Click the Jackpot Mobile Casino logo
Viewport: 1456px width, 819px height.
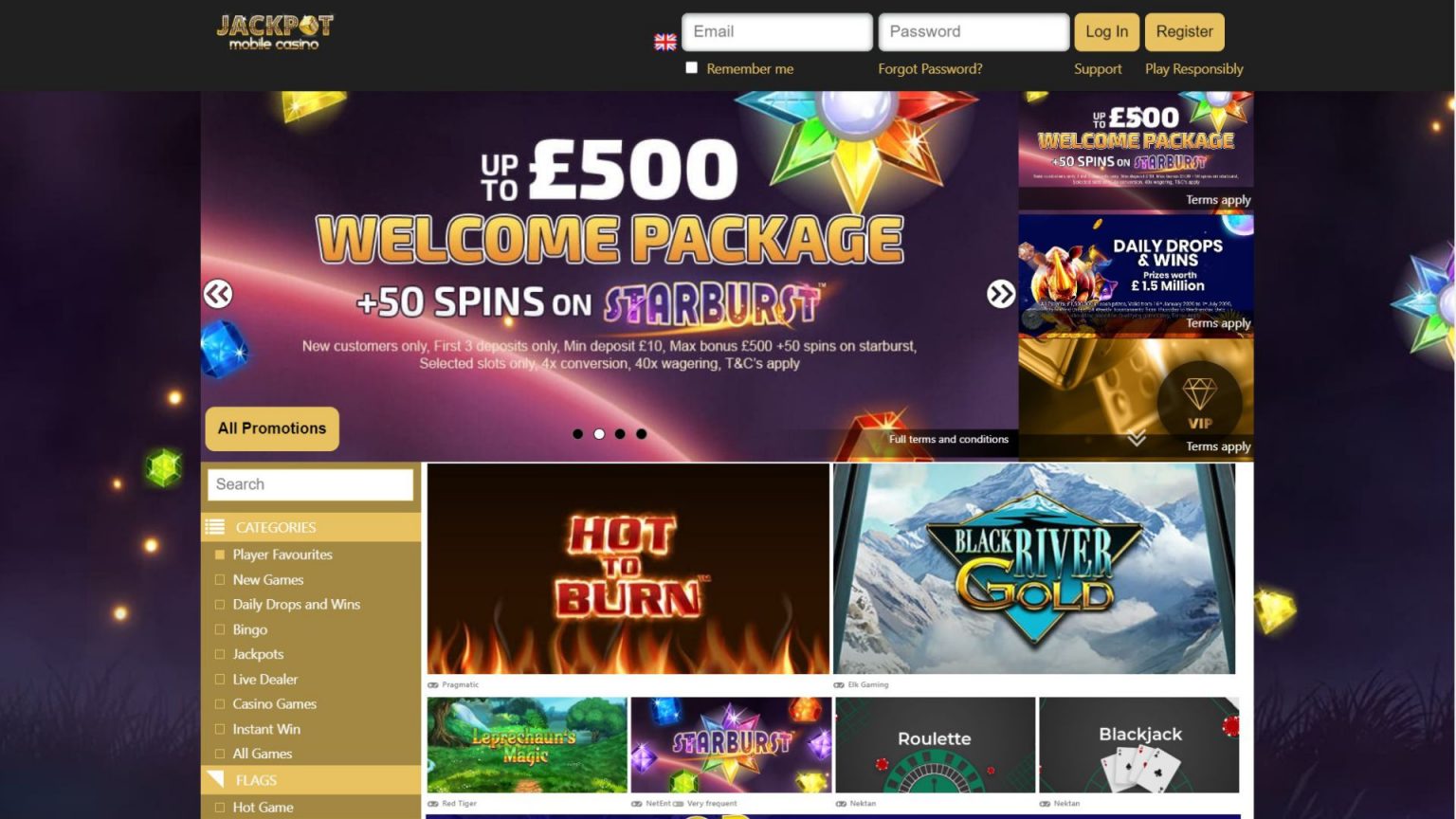click(x=275, y=32)
